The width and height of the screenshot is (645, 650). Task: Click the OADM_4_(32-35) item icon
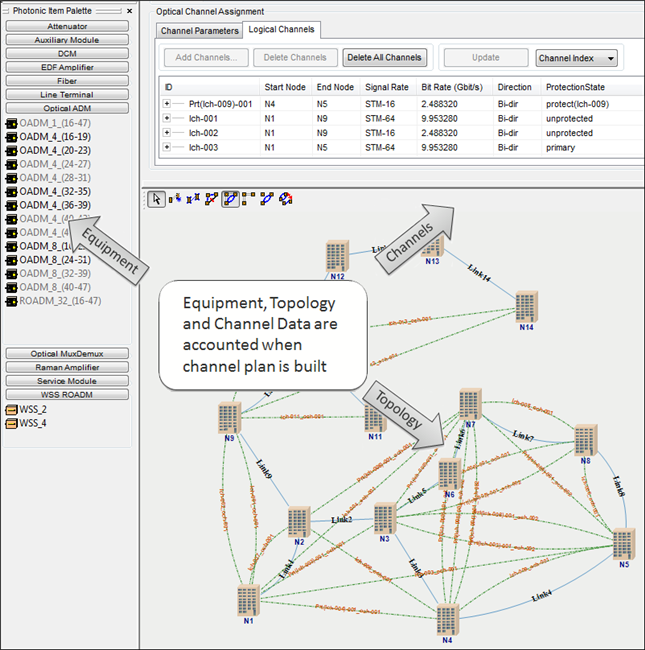(x=12, y=192)
